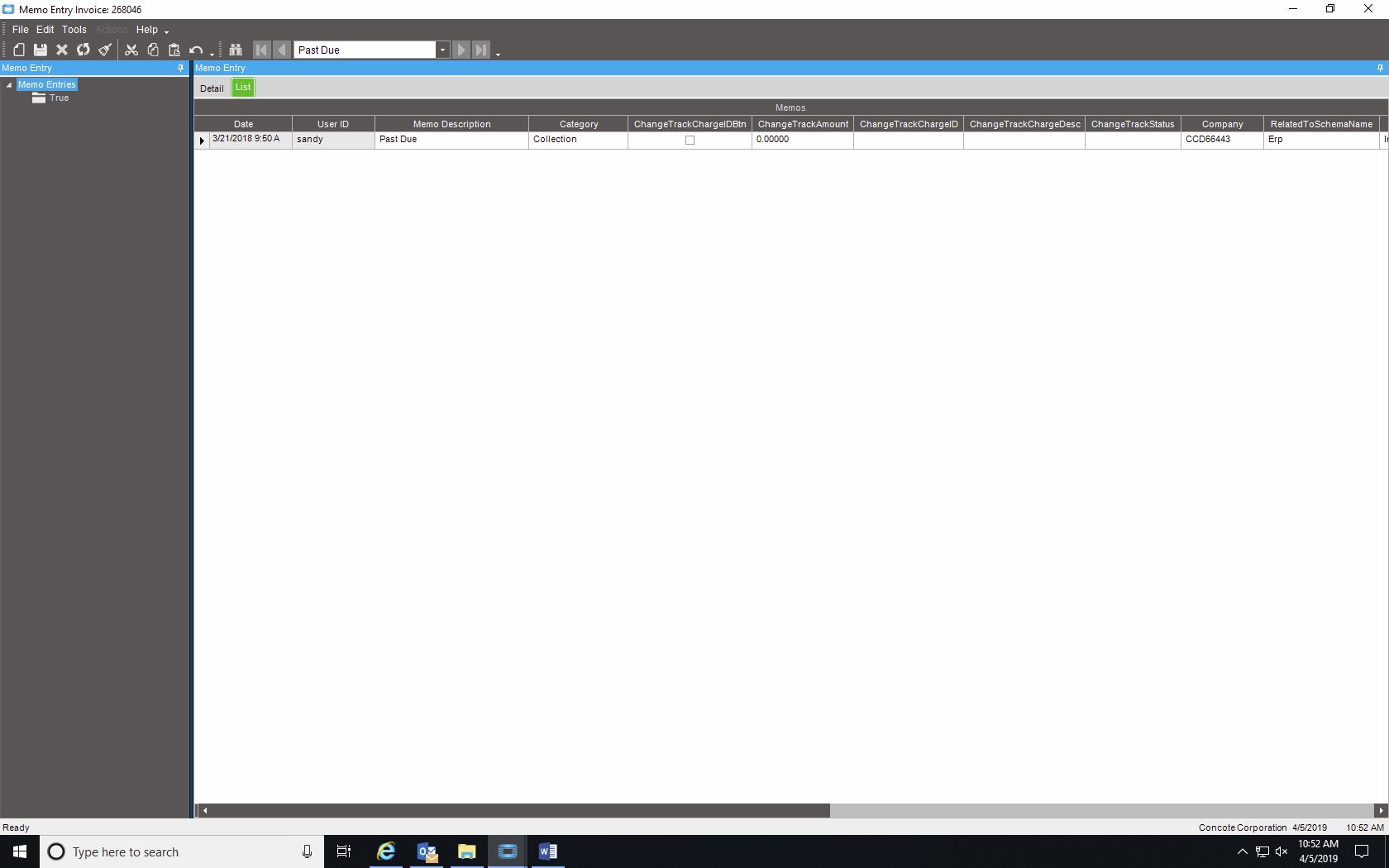Go to the next record
1389x868 pixels.
coord(461,50)
